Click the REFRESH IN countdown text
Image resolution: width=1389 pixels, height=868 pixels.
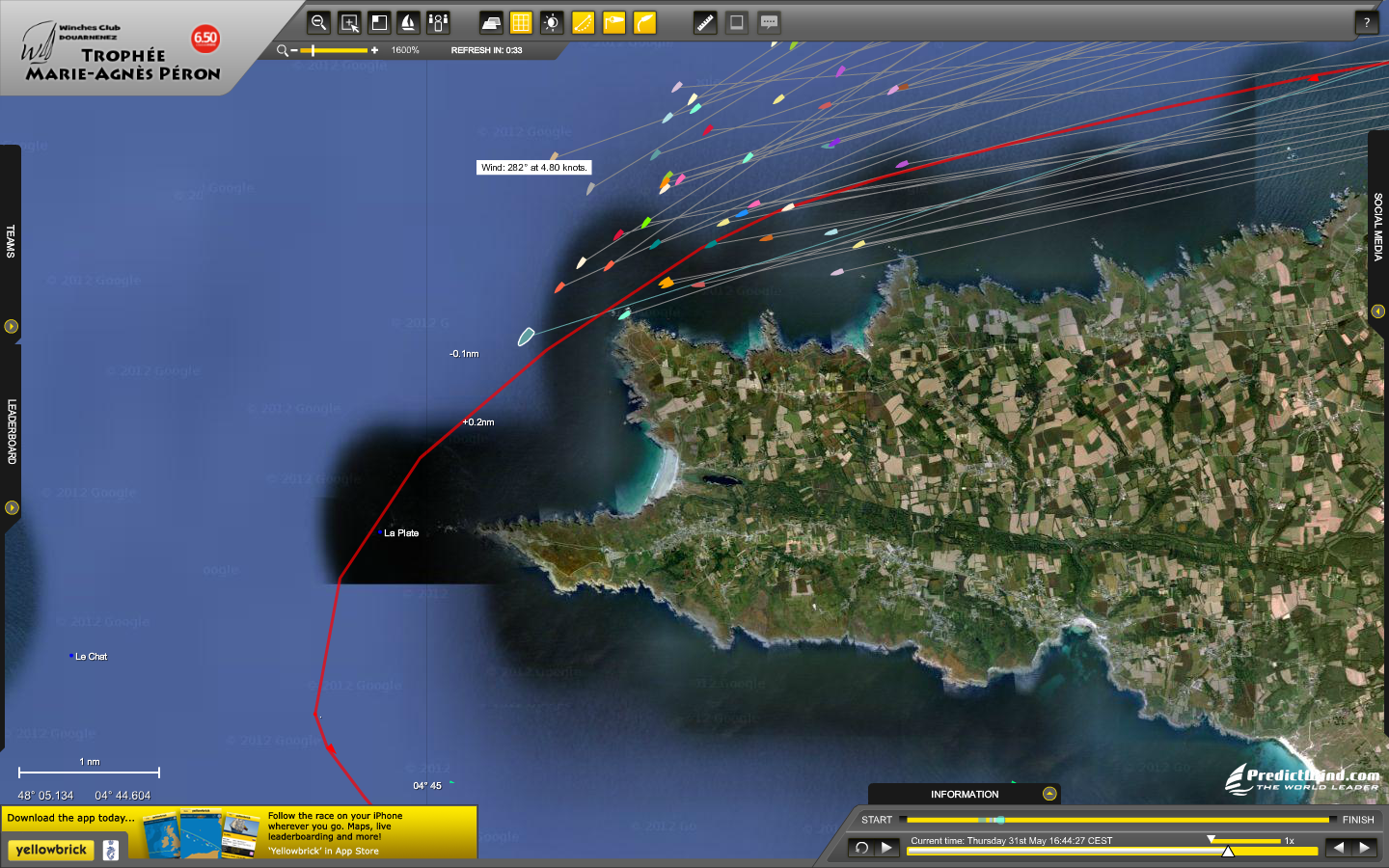[486, 50]
